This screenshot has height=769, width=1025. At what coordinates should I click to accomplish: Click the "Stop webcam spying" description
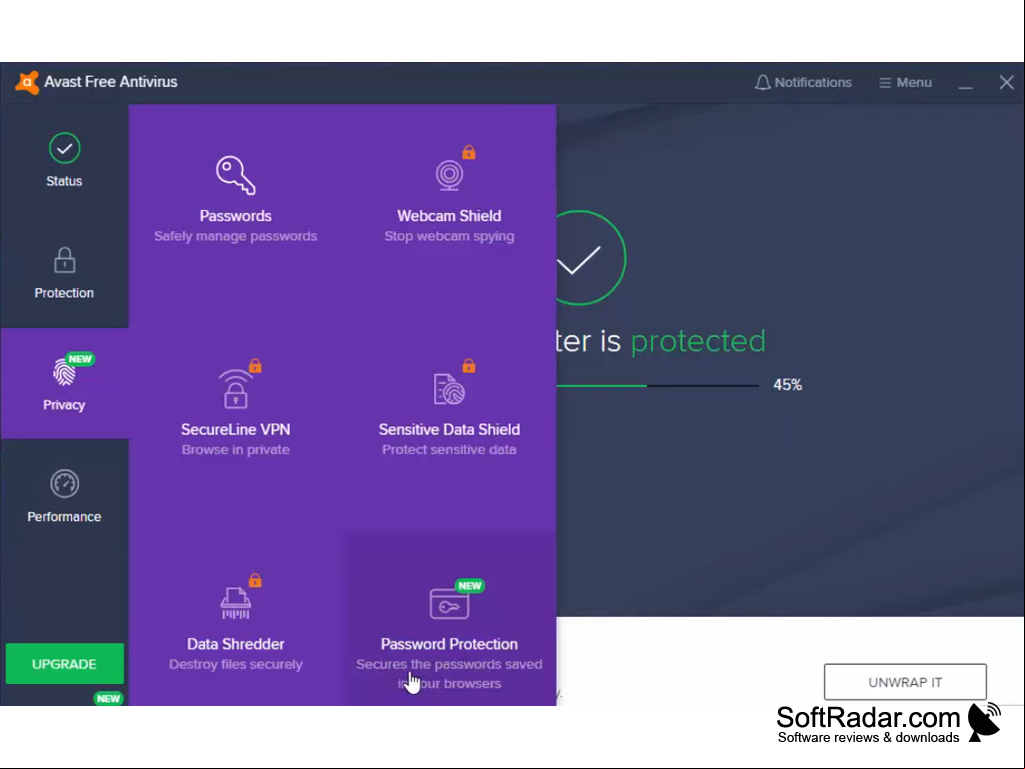tap(449, 236)
